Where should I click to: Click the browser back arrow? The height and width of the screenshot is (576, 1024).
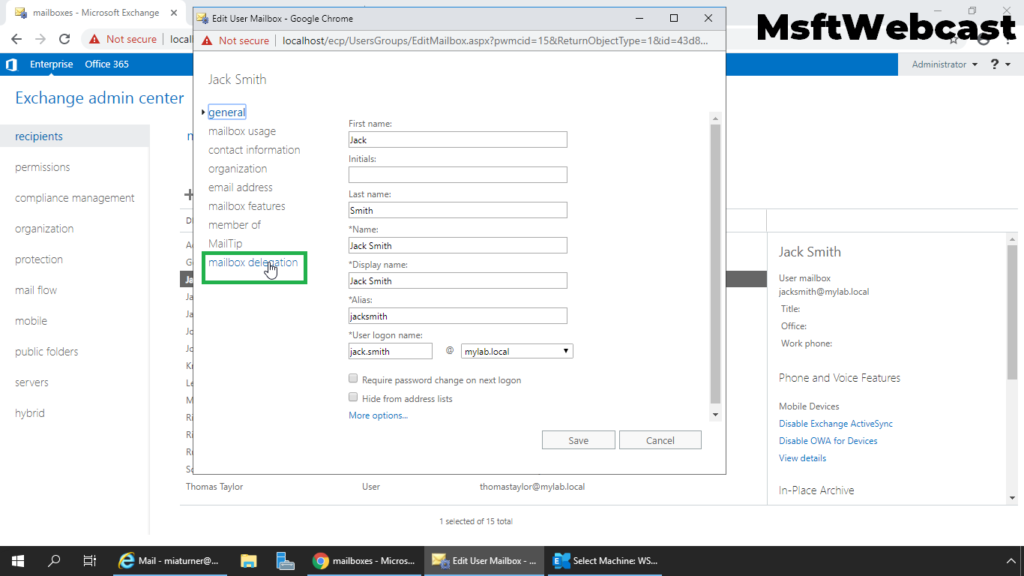16,39
